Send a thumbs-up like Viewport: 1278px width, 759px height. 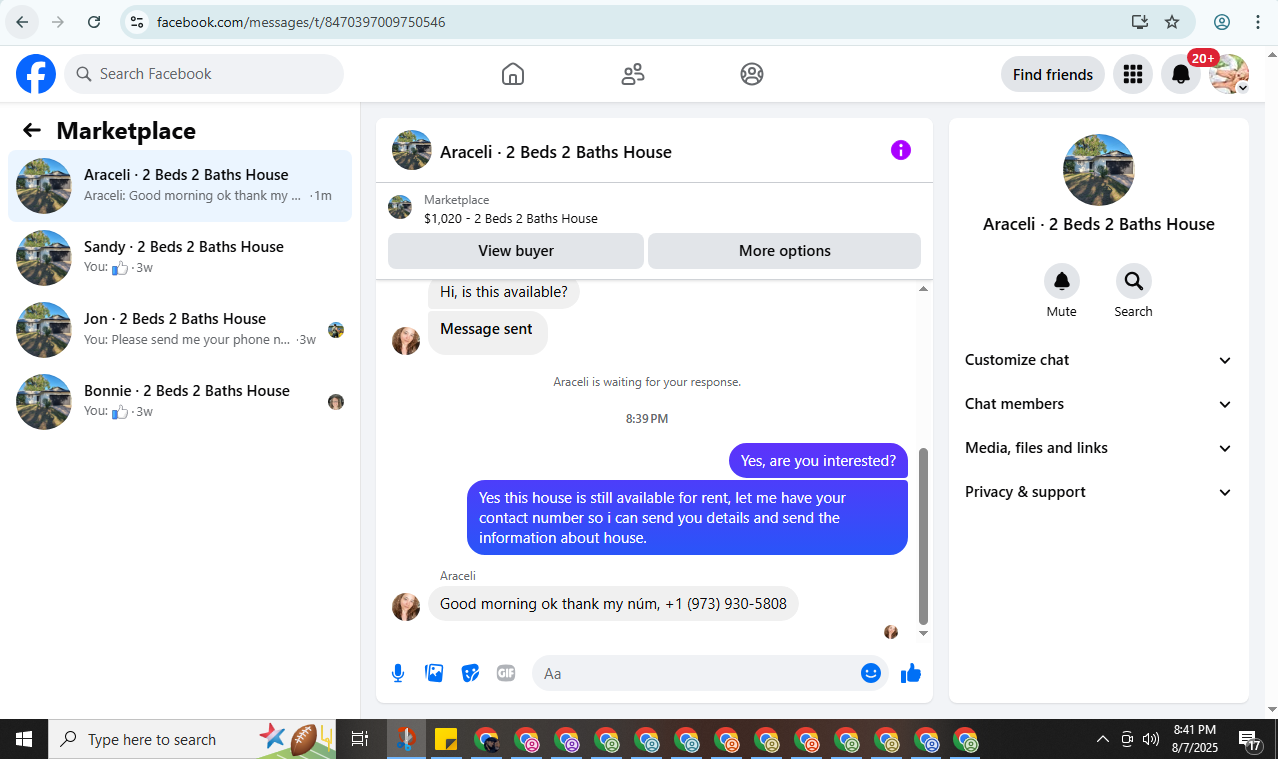[911, 673]
